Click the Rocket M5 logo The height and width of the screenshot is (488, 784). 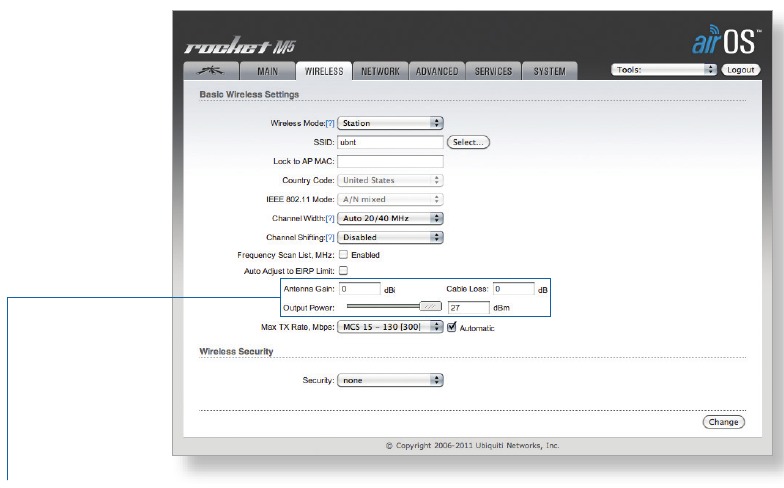point(240,46)
